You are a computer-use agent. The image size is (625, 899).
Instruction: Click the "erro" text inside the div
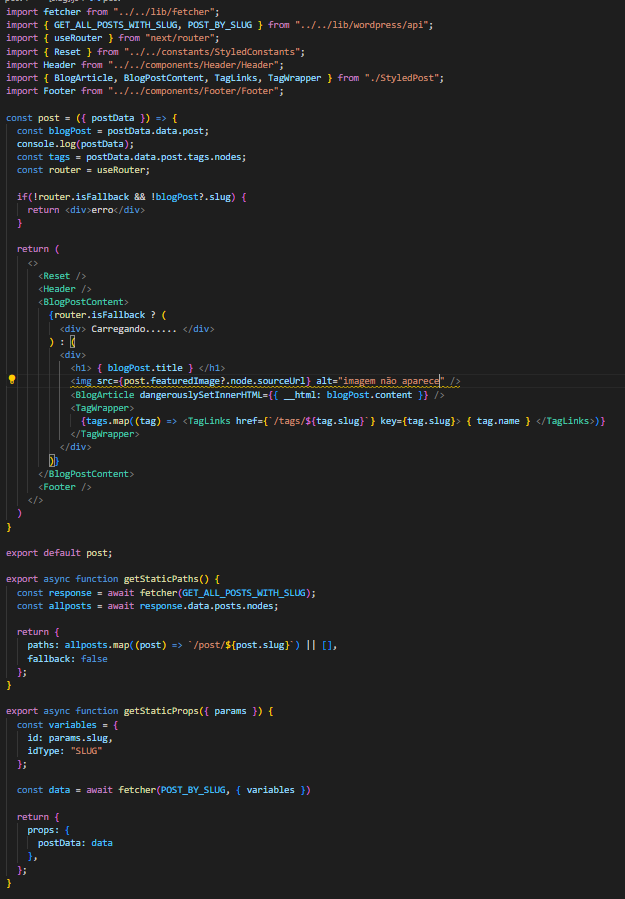[x=102, y=210]
